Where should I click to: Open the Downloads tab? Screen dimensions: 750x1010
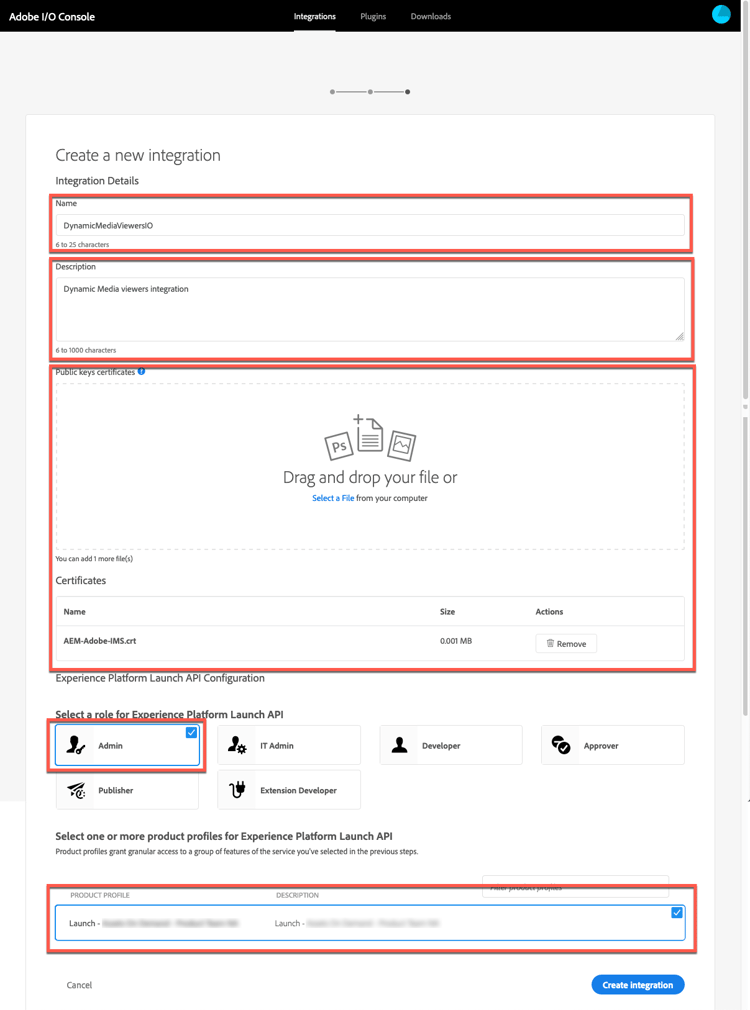pos(430,16)
